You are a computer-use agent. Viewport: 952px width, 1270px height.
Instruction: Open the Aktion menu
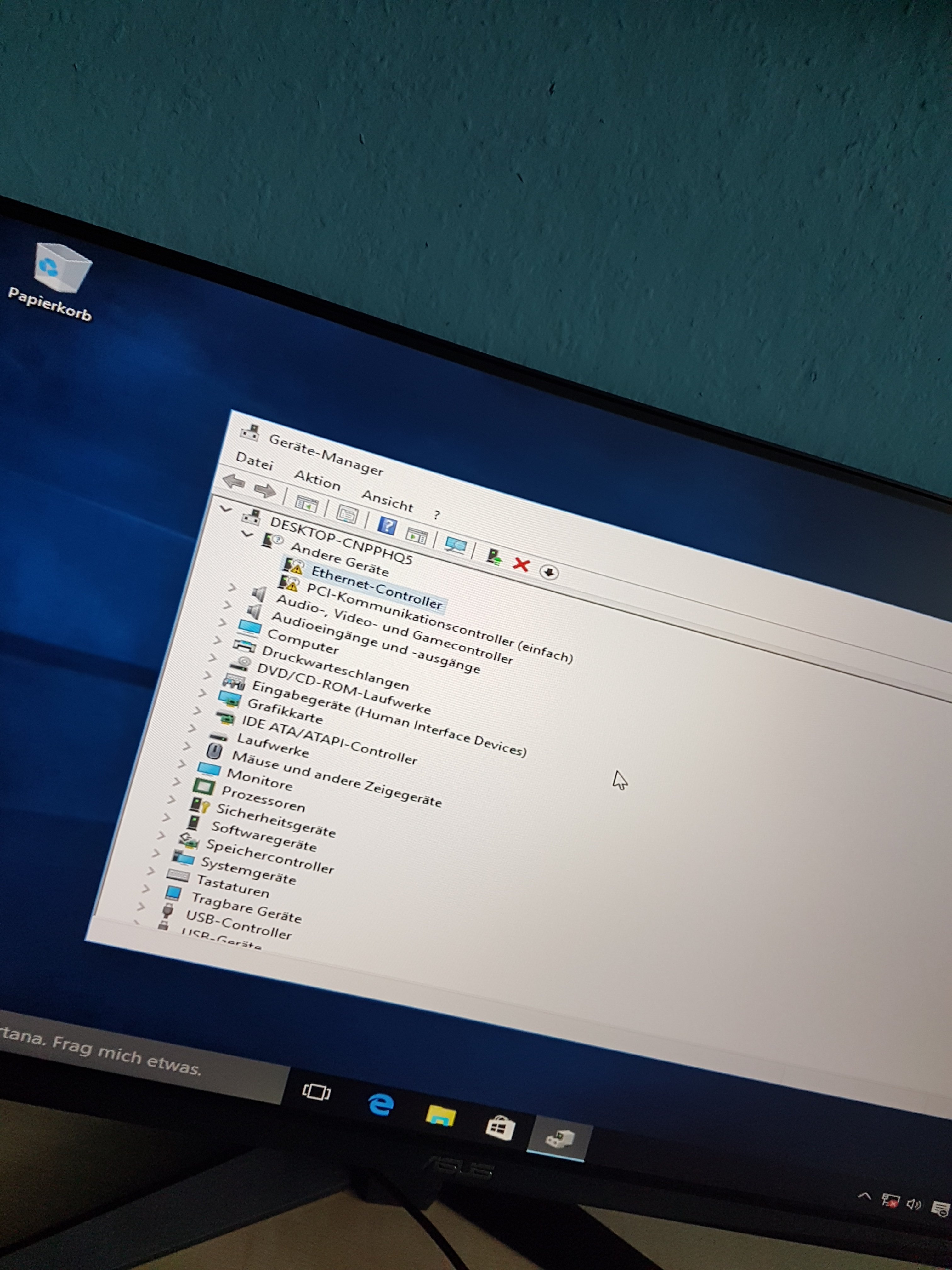coord(317,481)
